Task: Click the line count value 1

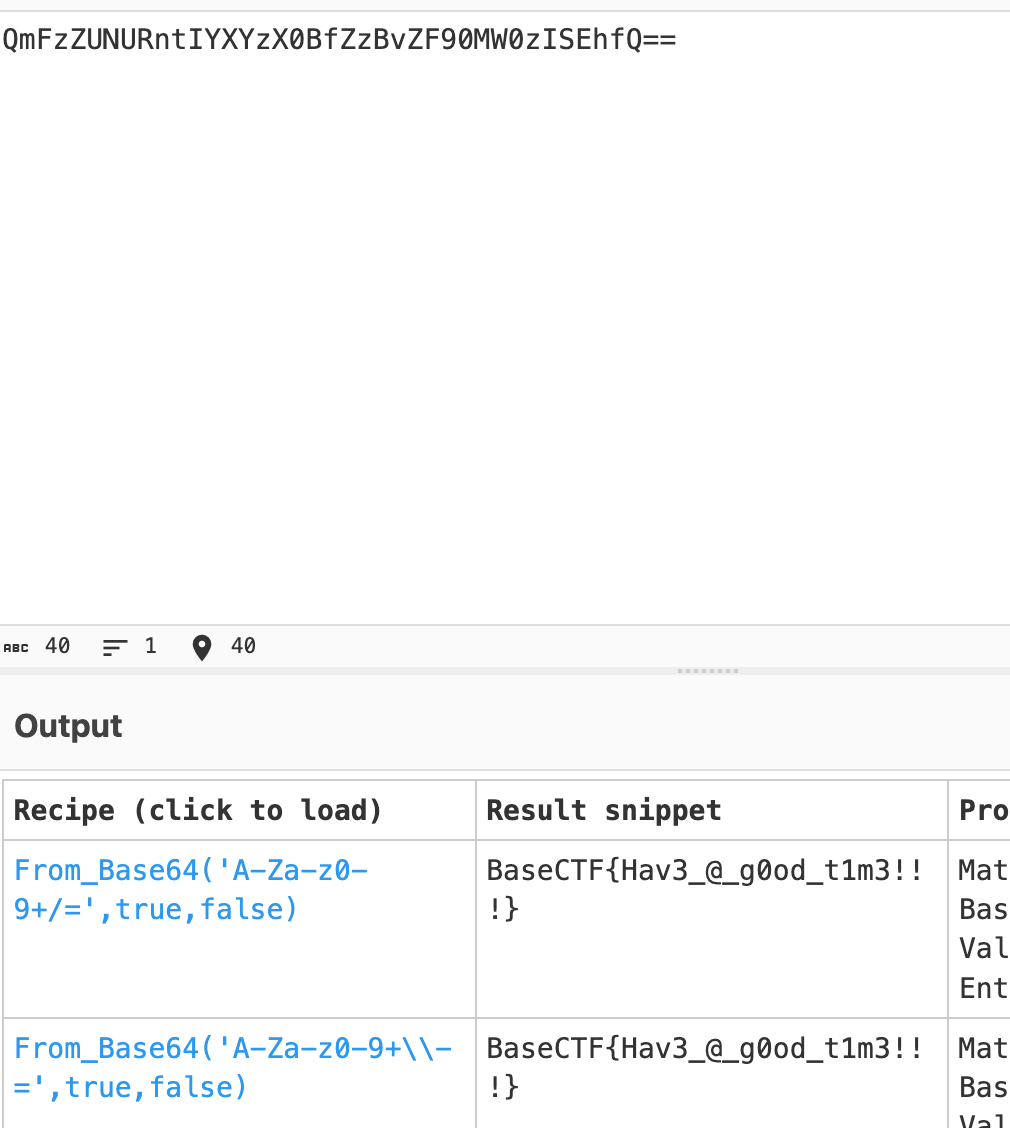Action: [150, 646]
